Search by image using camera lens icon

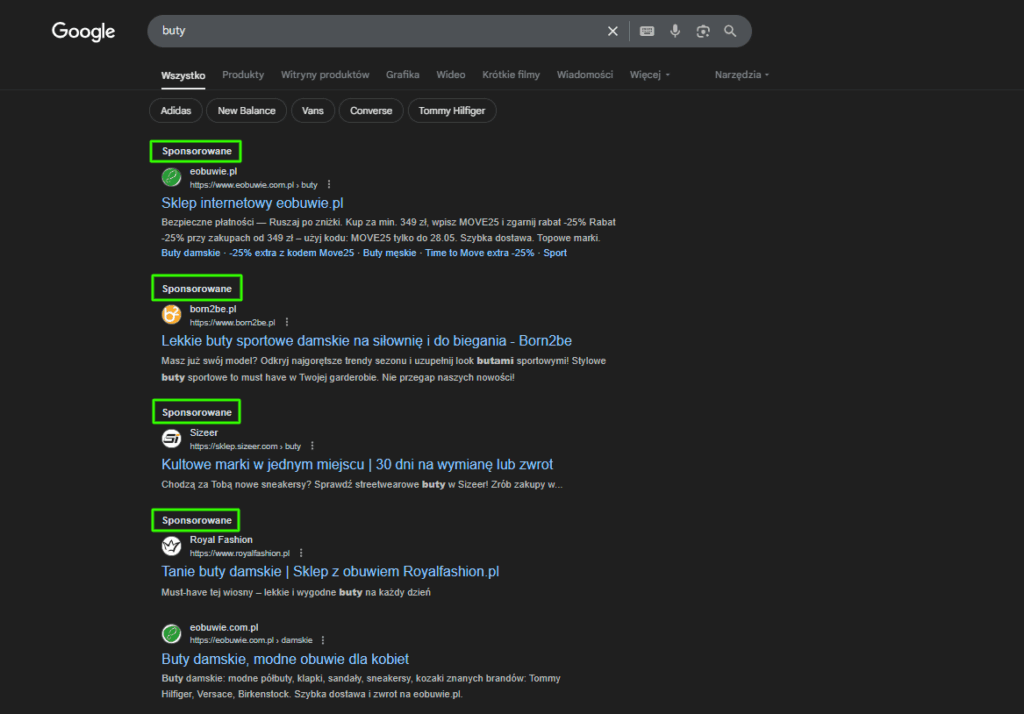[x=703, y=31]
